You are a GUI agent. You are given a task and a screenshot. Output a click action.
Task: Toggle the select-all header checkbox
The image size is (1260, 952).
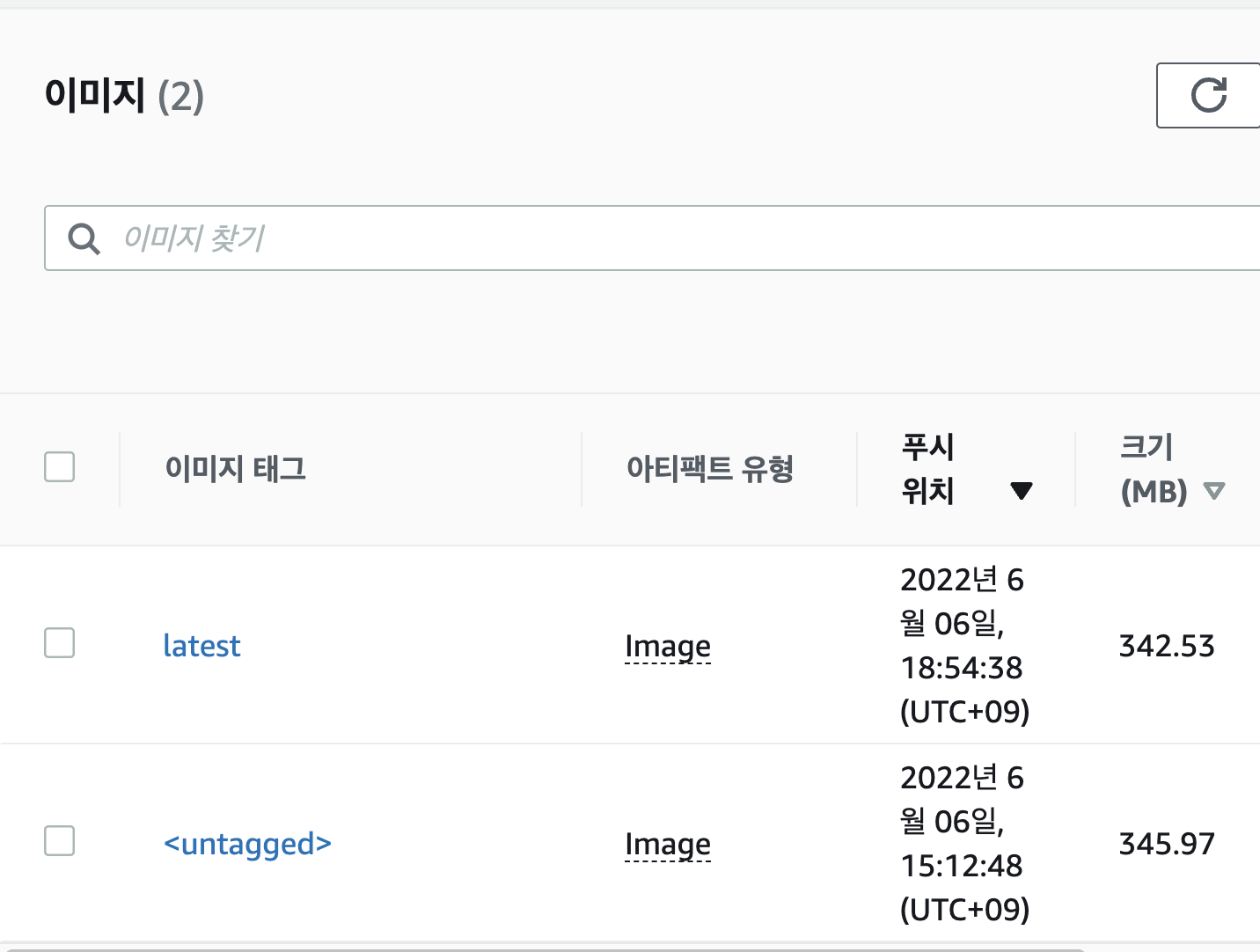pyautogui.click(x=60, y=466)
